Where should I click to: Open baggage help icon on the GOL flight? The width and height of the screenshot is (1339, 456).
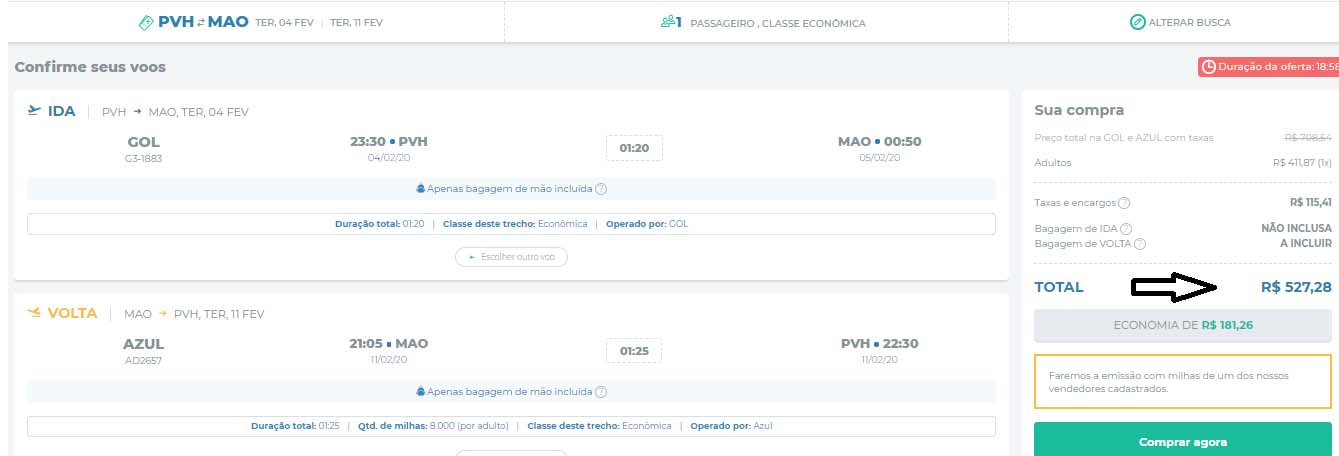click(601, 189)
